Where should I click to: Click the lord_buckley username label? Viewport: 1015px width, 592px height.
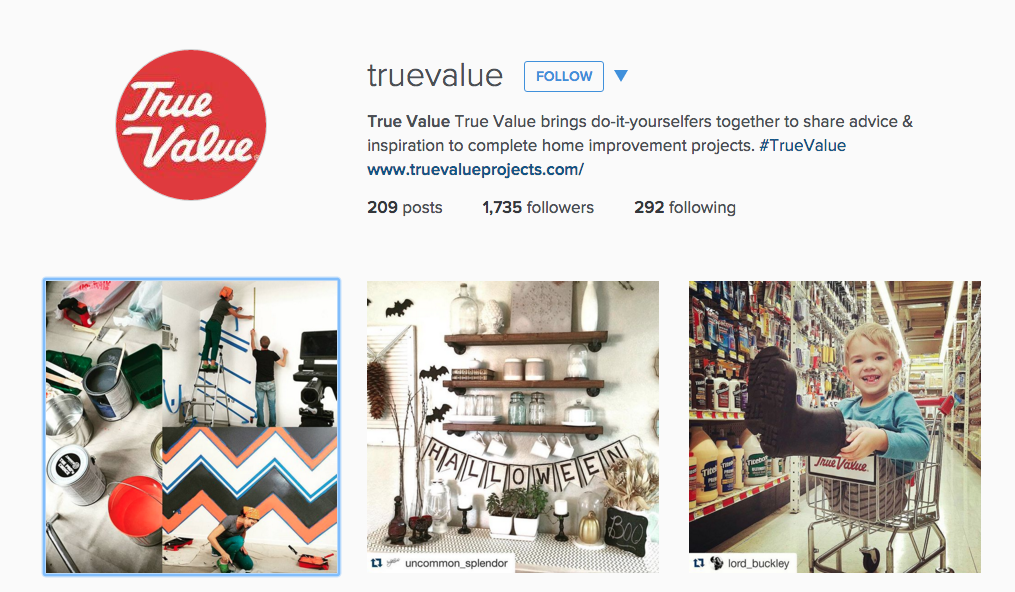[759, 564]
